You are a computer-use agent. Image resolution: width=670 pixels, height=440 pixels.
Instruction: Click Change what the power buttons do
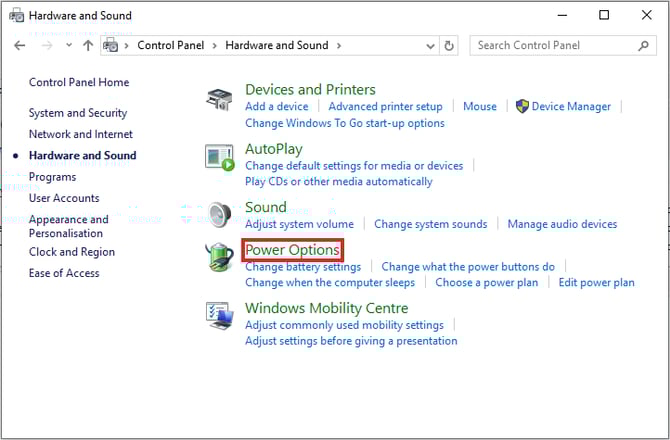(468, 267)
